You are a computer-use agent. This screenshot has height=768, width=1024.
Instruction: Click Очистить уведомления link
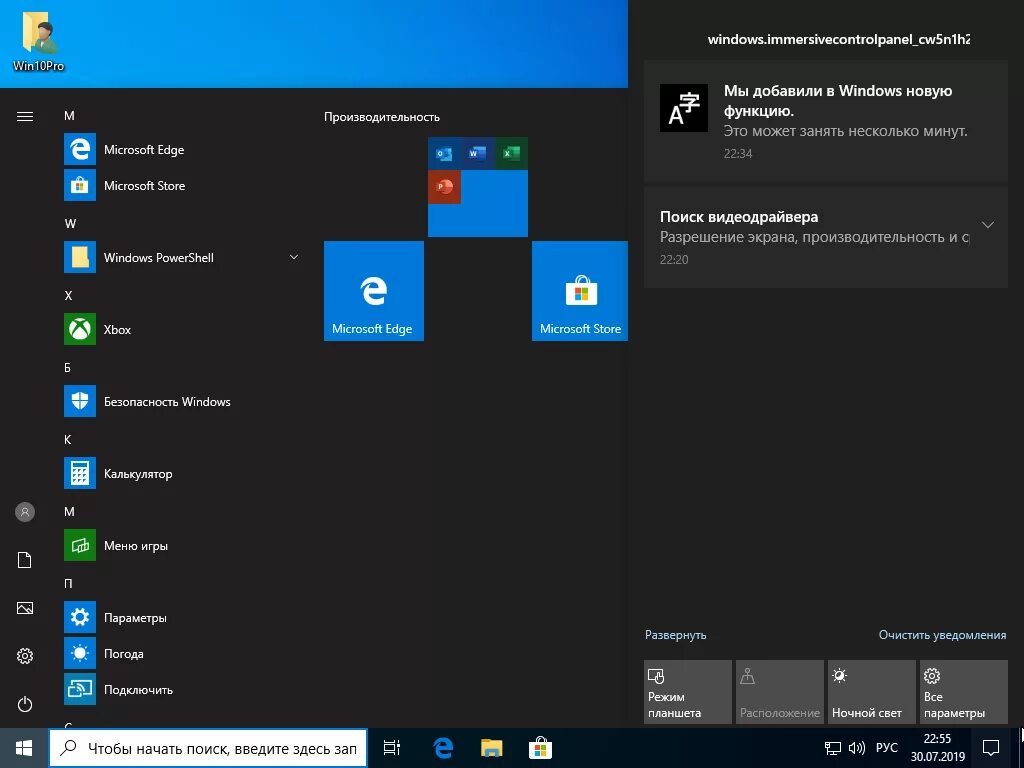(942, 635)
